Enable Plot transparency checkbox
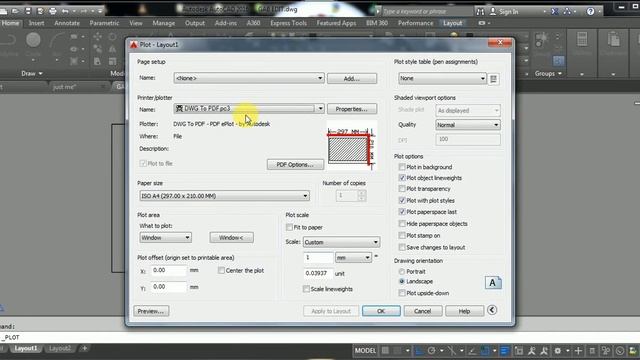The image size is (640, 360). (x=402, y=189)
